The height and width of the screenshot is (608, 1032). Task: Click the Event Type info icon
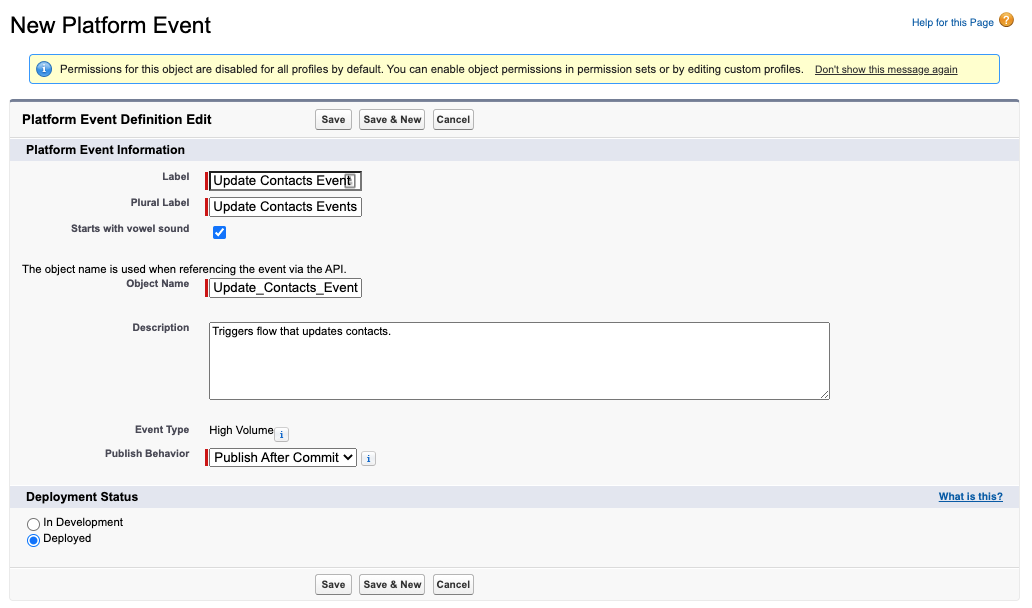[282, 434]
